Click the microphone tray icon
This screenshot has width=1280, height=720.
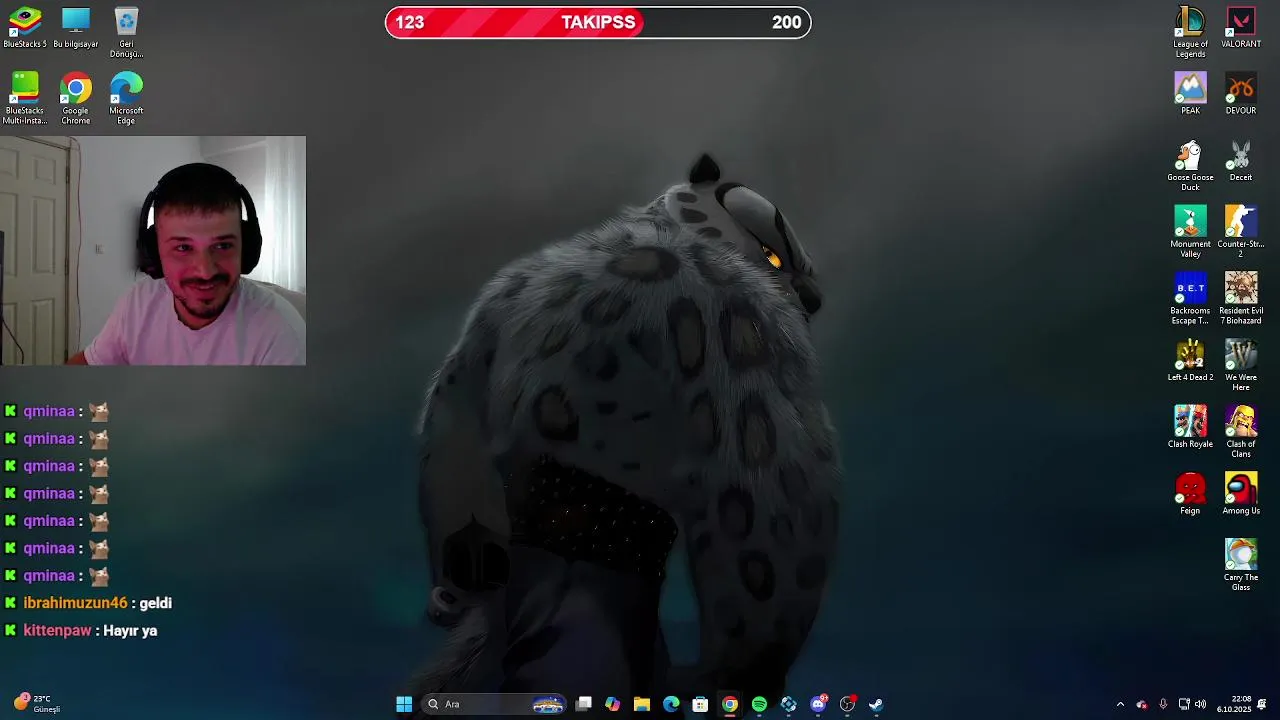coord(1163,704)
